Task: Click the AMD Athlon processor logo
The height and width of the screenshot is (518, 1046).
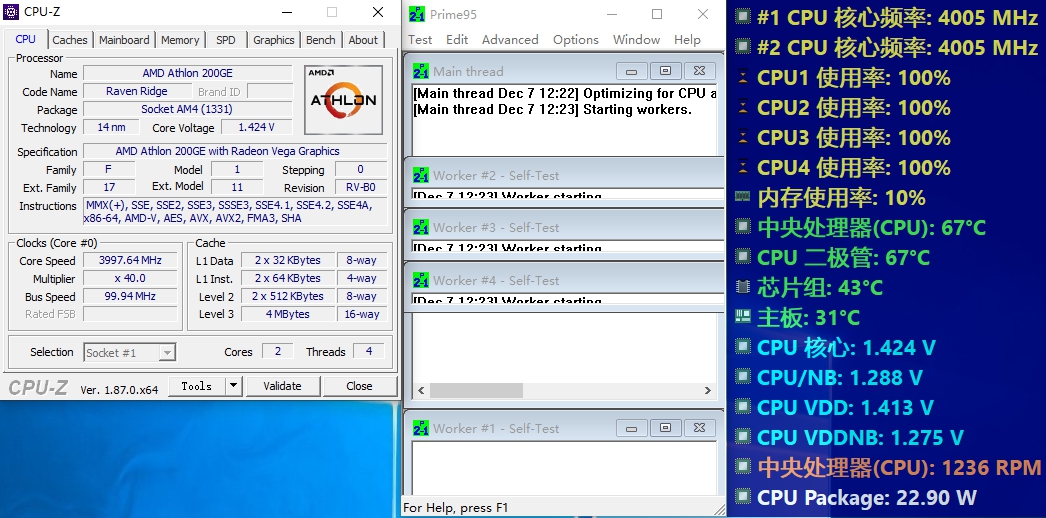Action: click(343, 100)
